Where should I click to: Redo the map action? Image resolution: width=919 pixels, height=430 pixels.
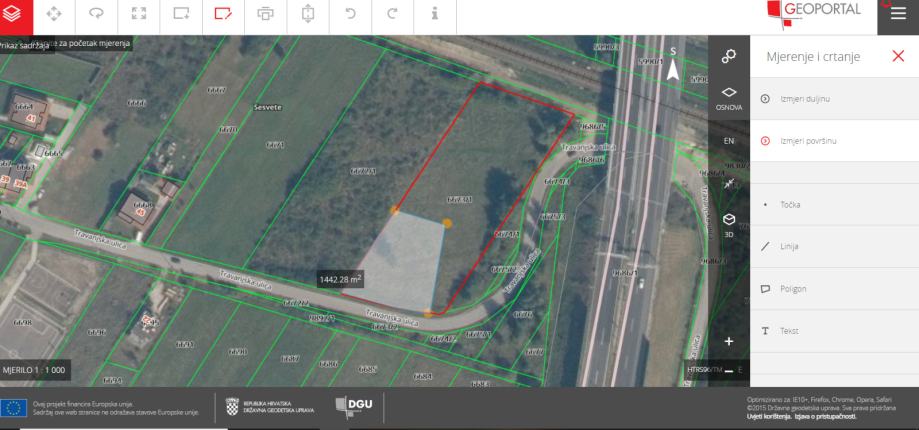tap(393, 14)
